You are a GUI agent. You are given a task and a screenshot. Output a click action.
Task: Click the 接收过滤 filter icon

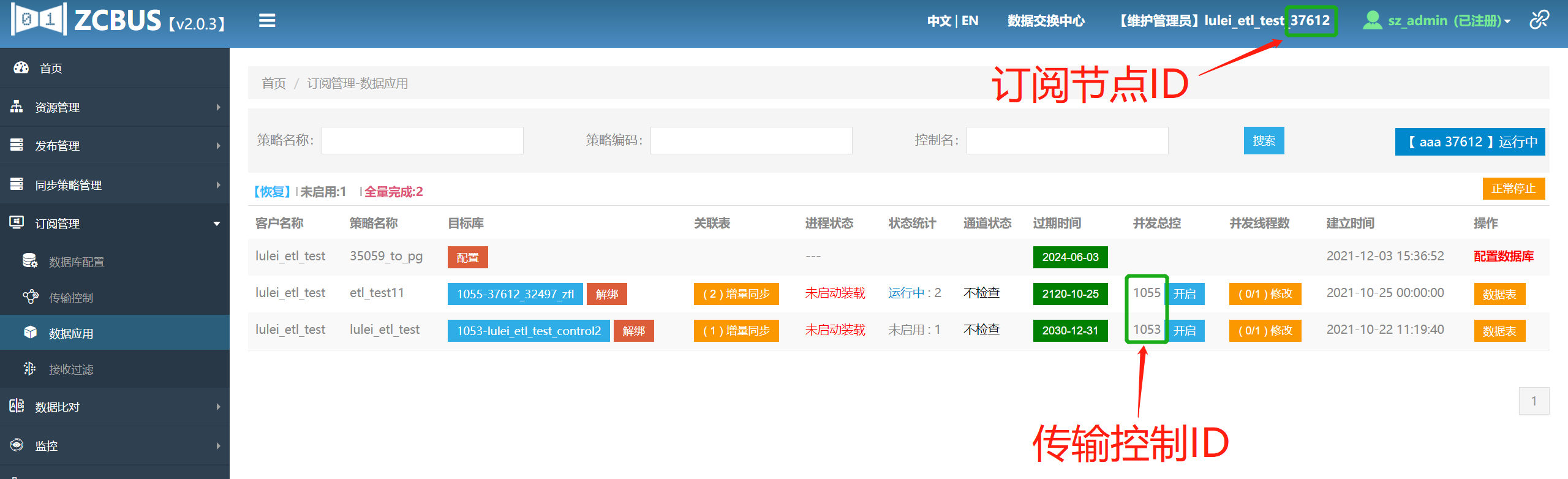click(30, 369)
